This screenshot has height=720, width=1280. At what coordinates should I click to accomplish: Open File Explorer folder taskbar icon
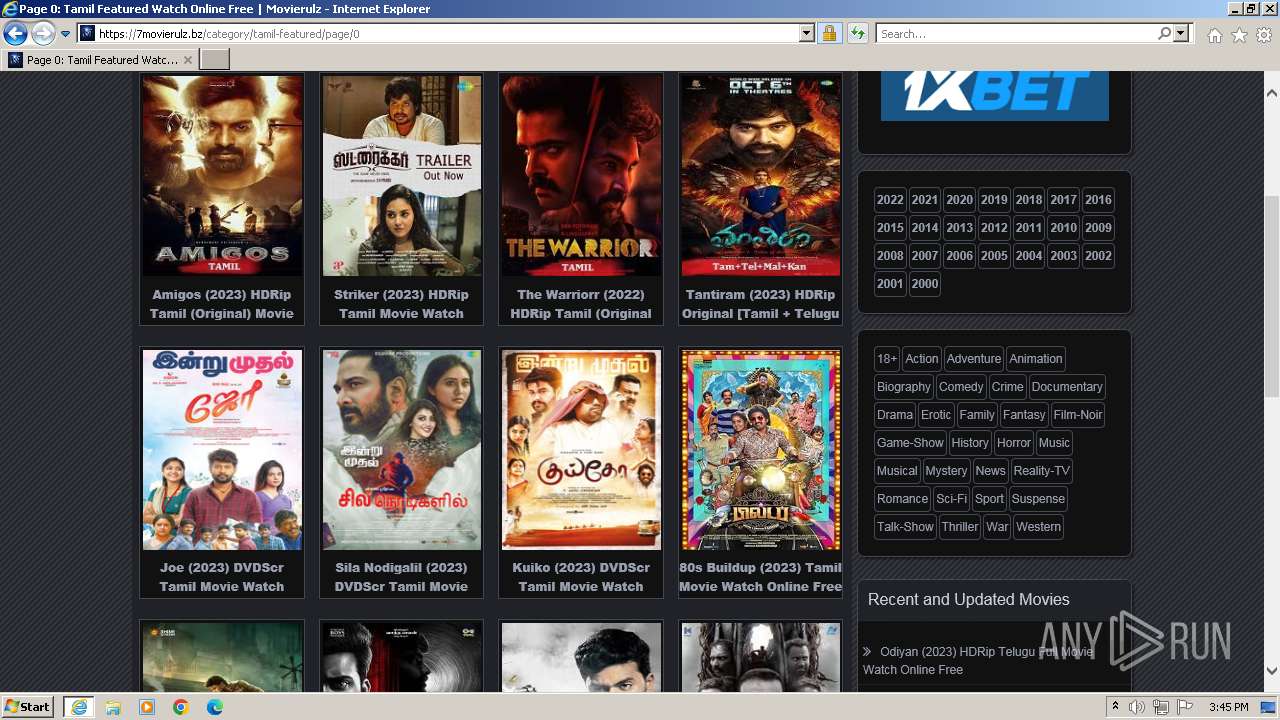point(113,707)
